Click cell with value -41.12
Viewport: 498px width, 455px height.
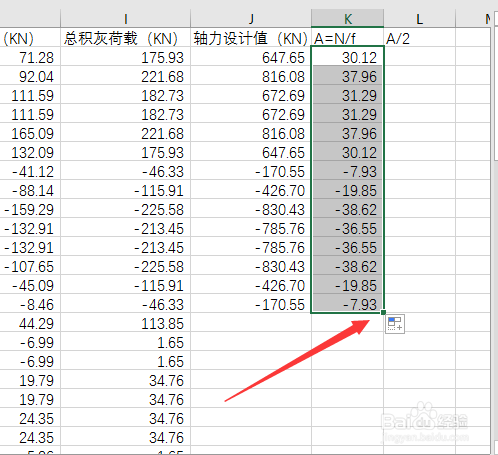tap(30, 170)
